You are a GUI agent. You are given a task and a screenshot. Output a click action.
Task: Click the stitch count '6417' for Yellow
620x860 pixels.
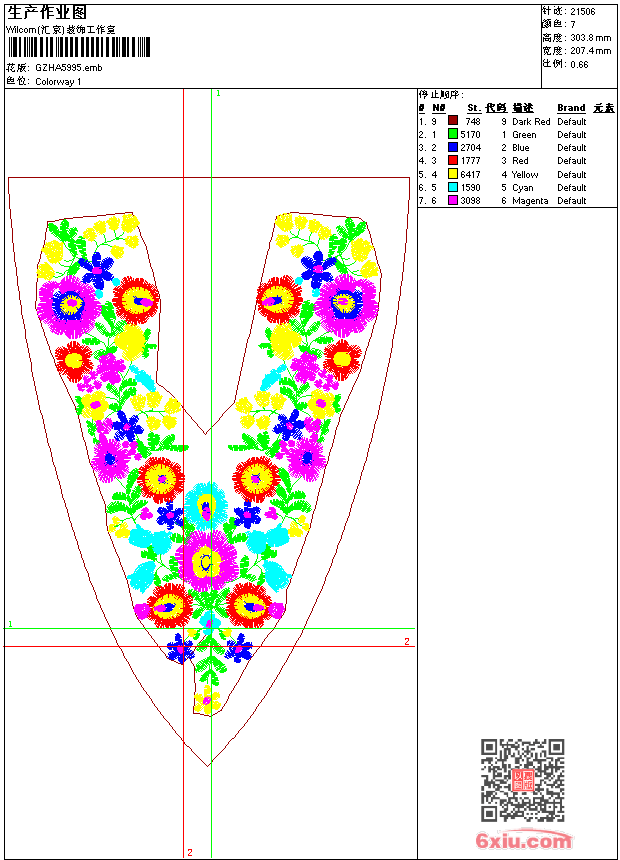(470, 174)
